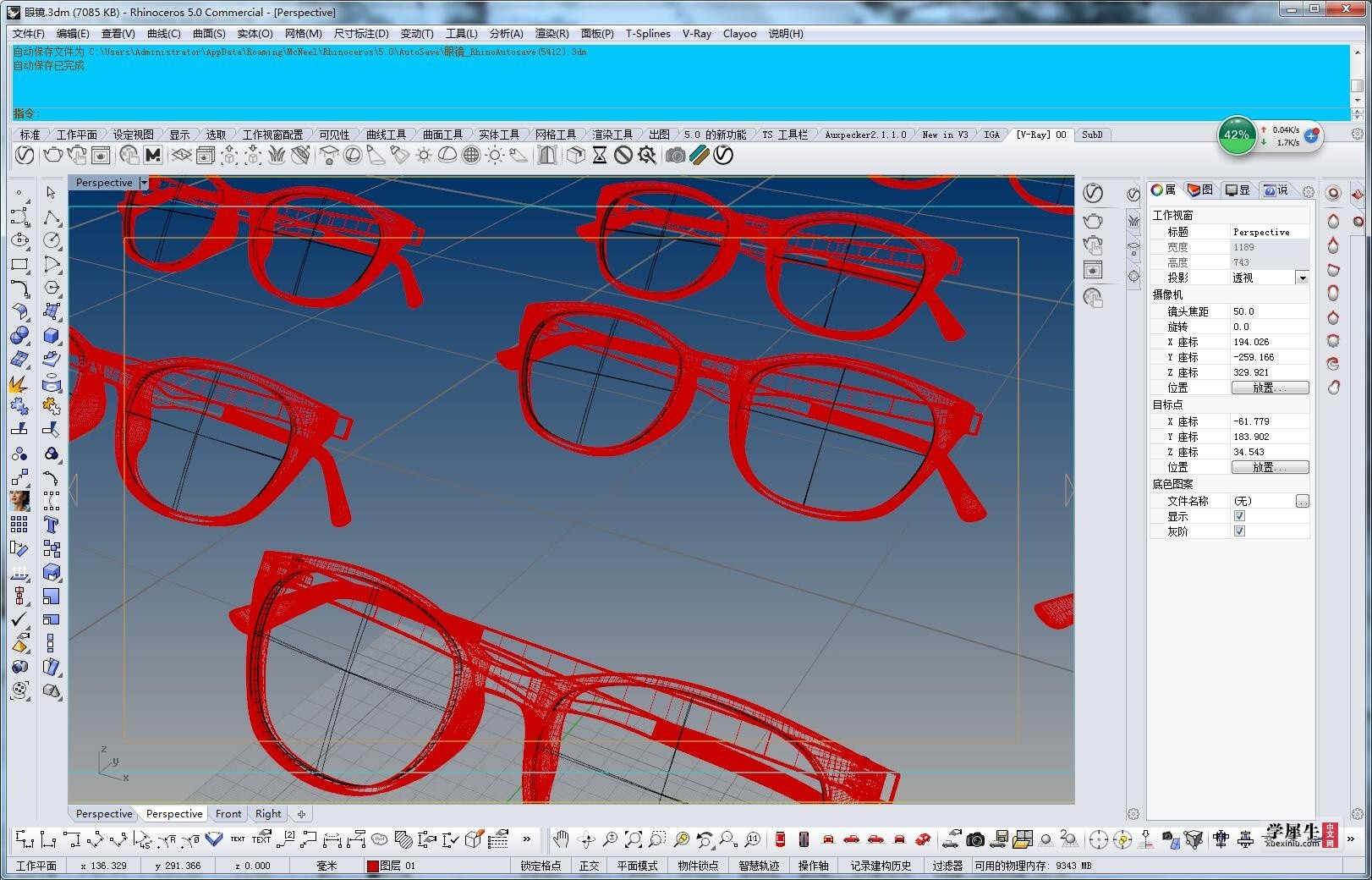Click the V-Ray dome light icon

tap(447, 155)
